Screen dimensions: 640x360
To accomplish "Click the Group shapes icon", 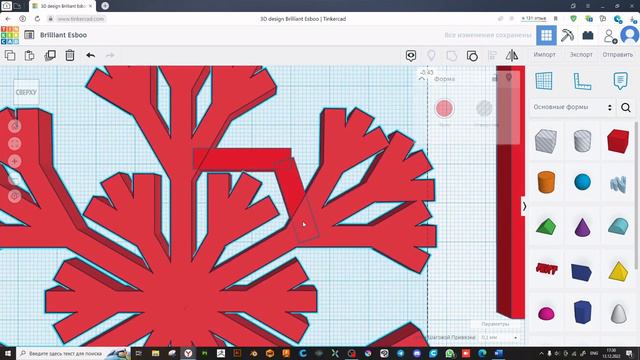I will coord(452,56).
